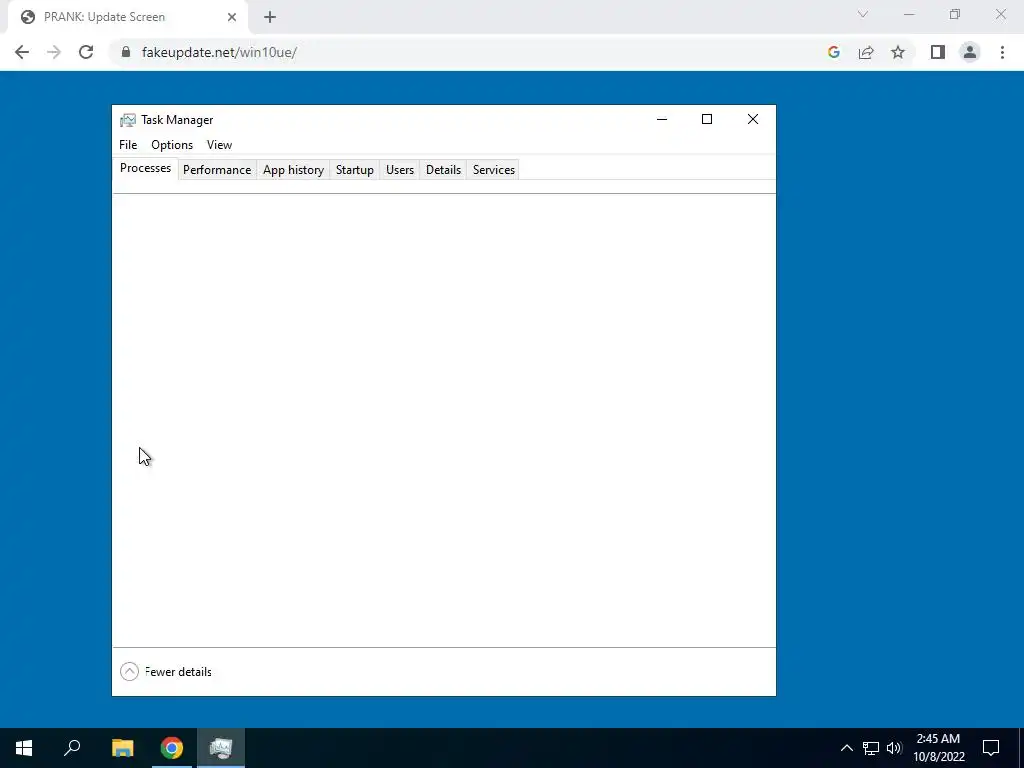Bookmark this page with the star icon
The image size is (1024, 768).
tap(898, 52)
